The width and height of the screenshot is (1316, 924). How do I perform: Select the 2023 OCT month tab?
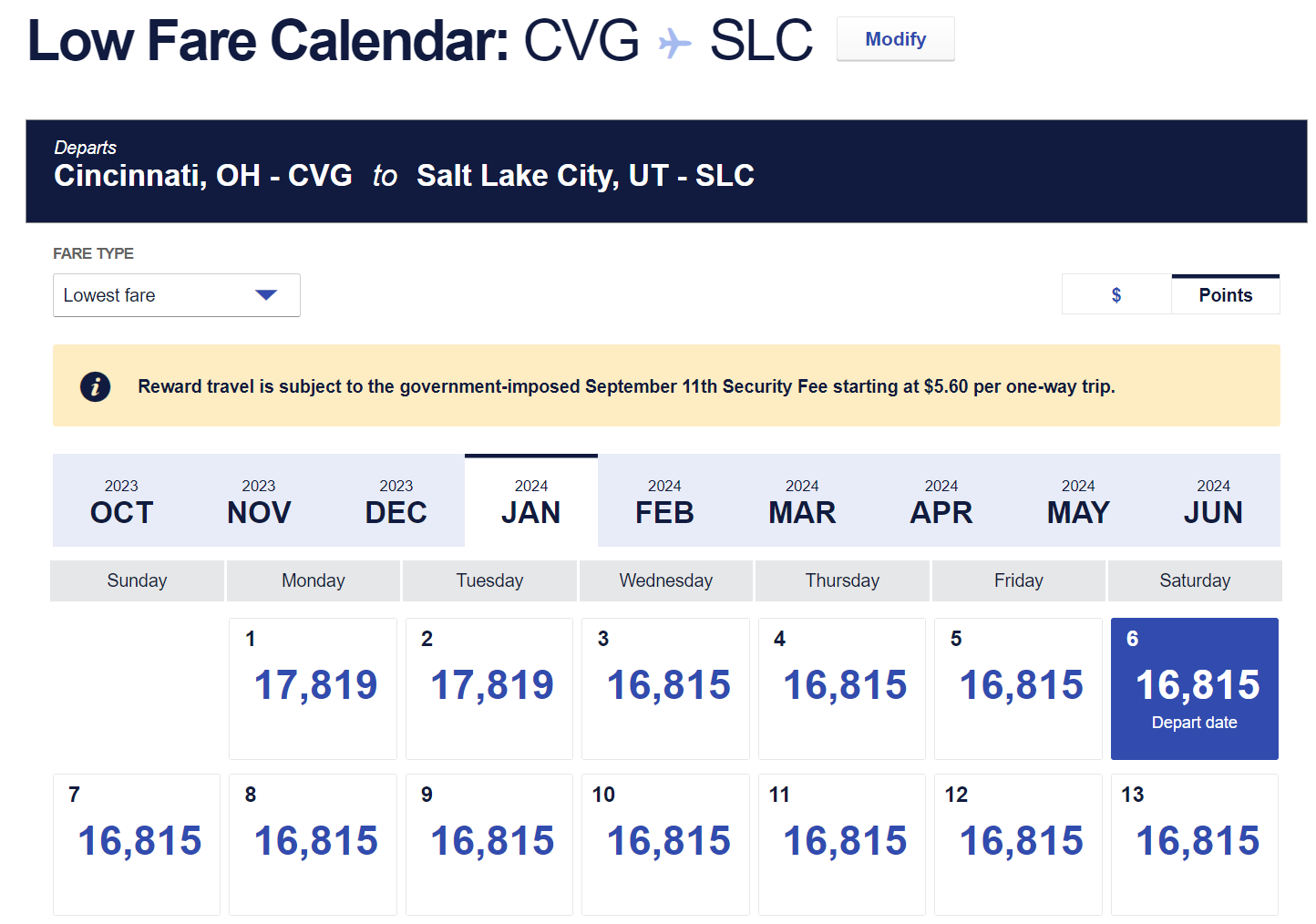pyautogui.click(x=121, y=501)
